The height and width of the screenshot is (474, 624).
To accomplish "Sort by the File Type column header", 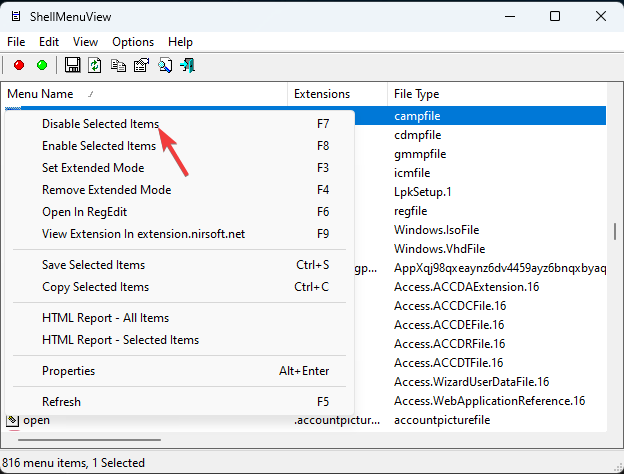I will point(416,94).
